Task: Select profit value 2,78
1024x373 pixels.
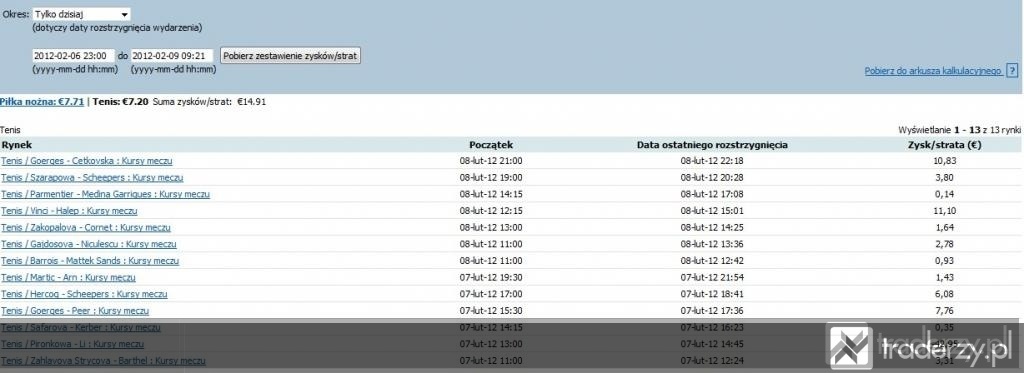Action: pyautogui.click(x=944, y=244)
